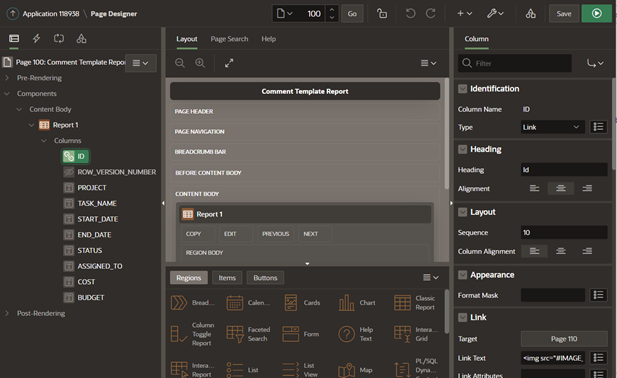Viewport: 617px width, 378px height.
Task: Select the gallery Regions tab
Action: pos(188,278)
